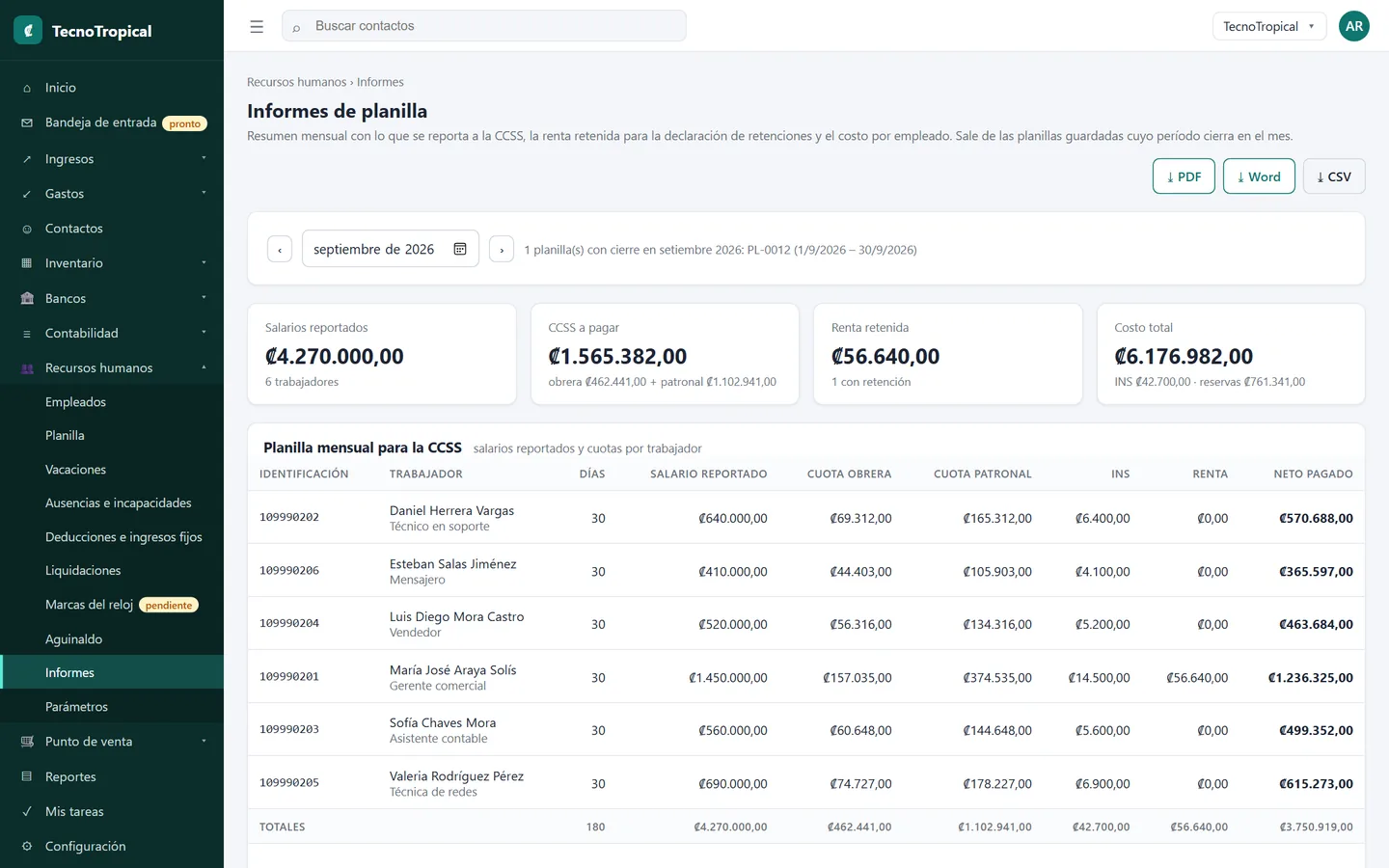Image resolution: width=1389 pixels, height=868 pixels.
Task: Expand the Inventario submenu arrow
Action: tap(204, 262)
